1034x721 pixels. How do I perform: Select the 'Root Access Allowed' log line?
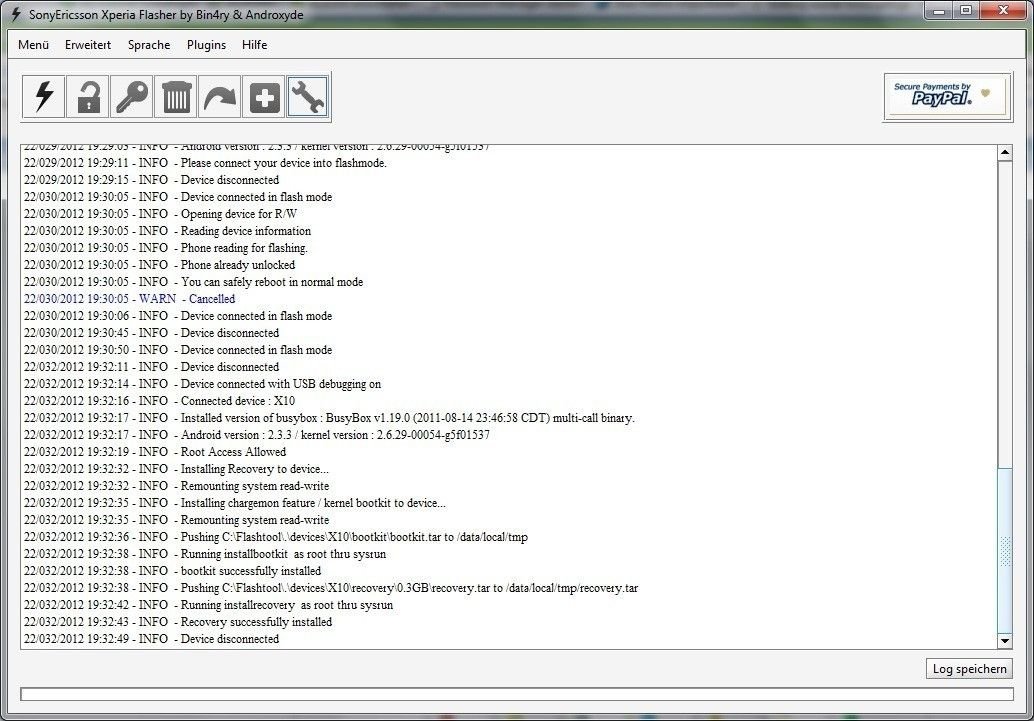(x=155, y=452)
